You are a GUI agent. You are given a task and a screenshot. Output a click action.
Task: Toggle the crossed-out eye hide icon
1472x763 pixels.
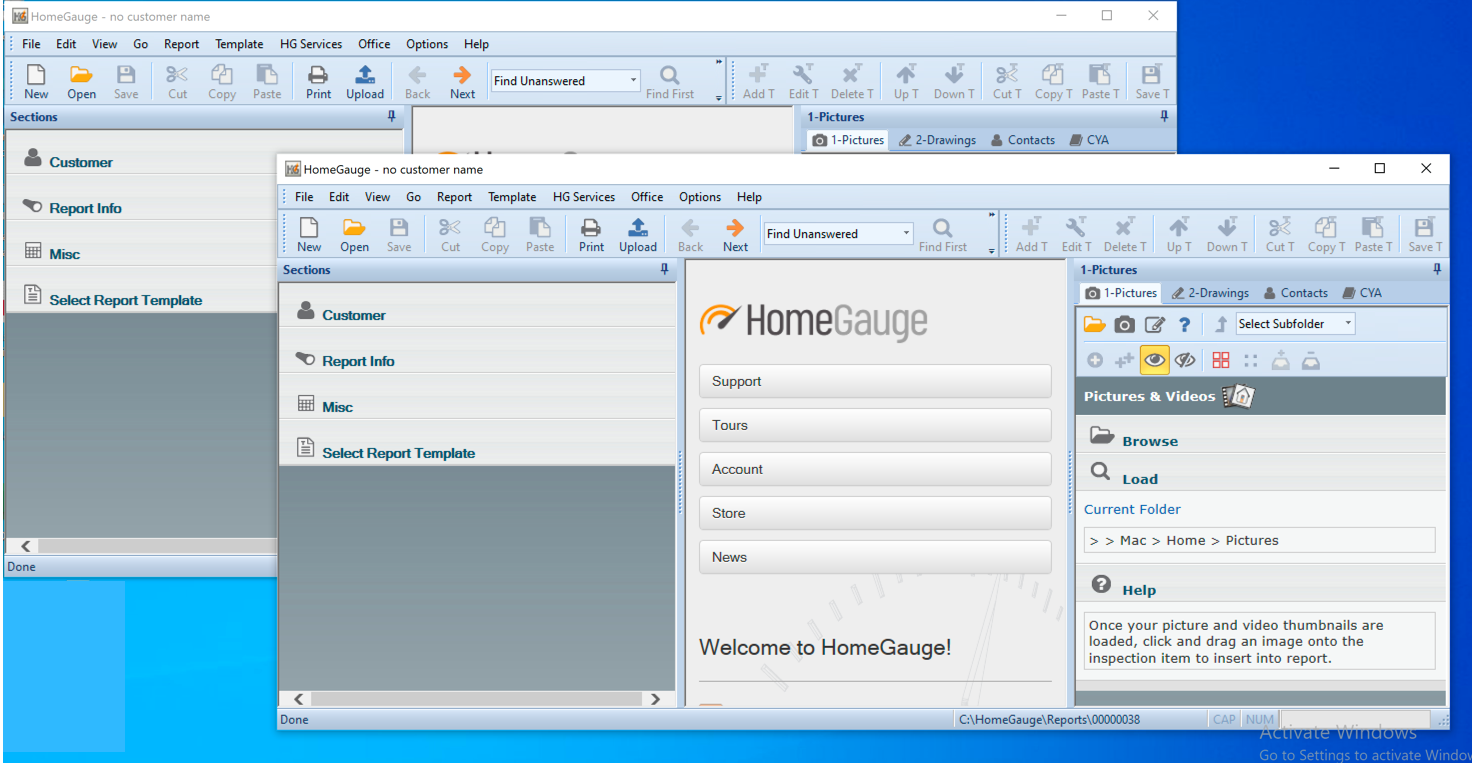click(x=1185, y=360)
